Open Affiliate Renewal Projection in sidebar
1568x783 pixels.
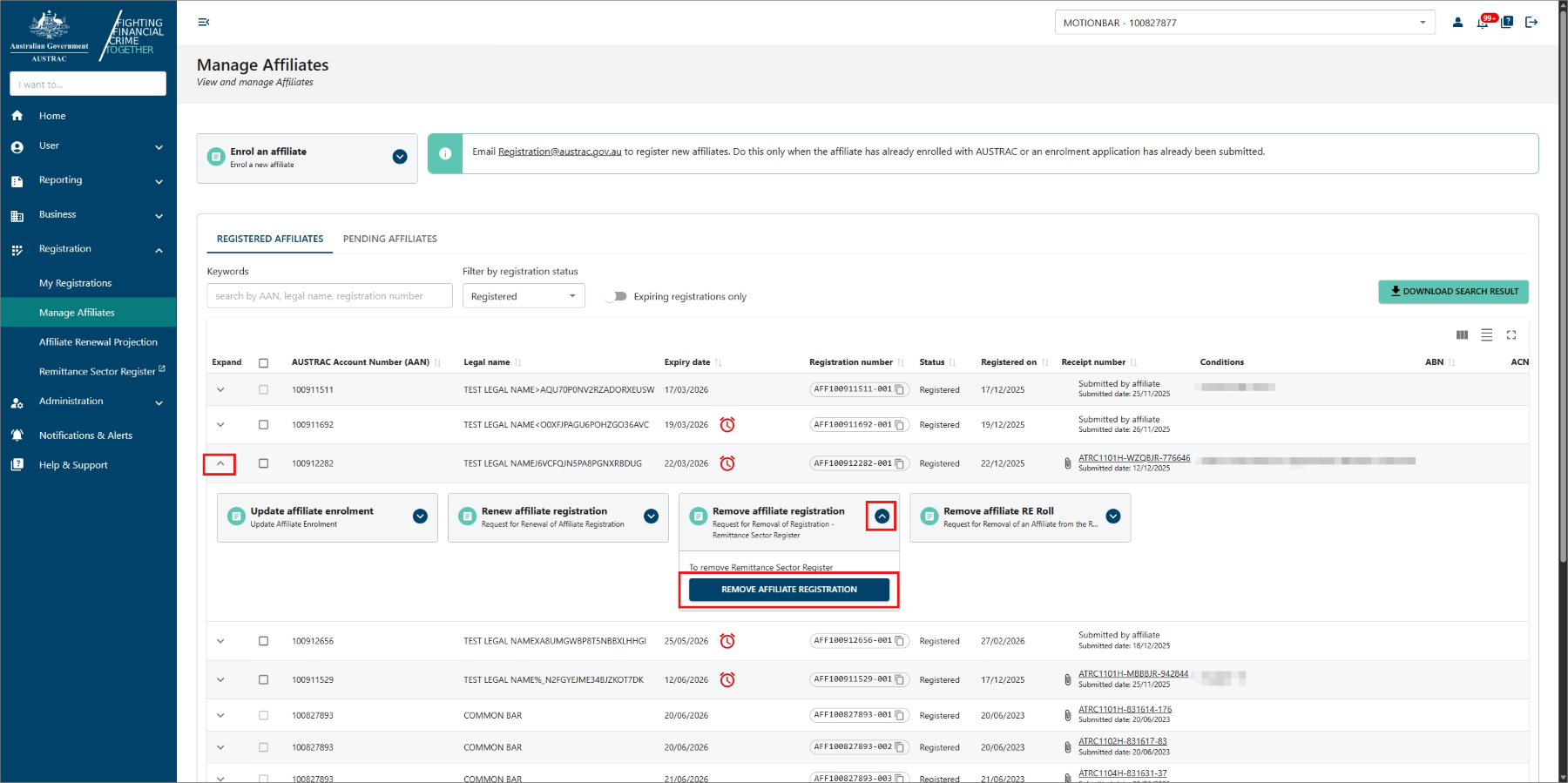tap(98, 342)
